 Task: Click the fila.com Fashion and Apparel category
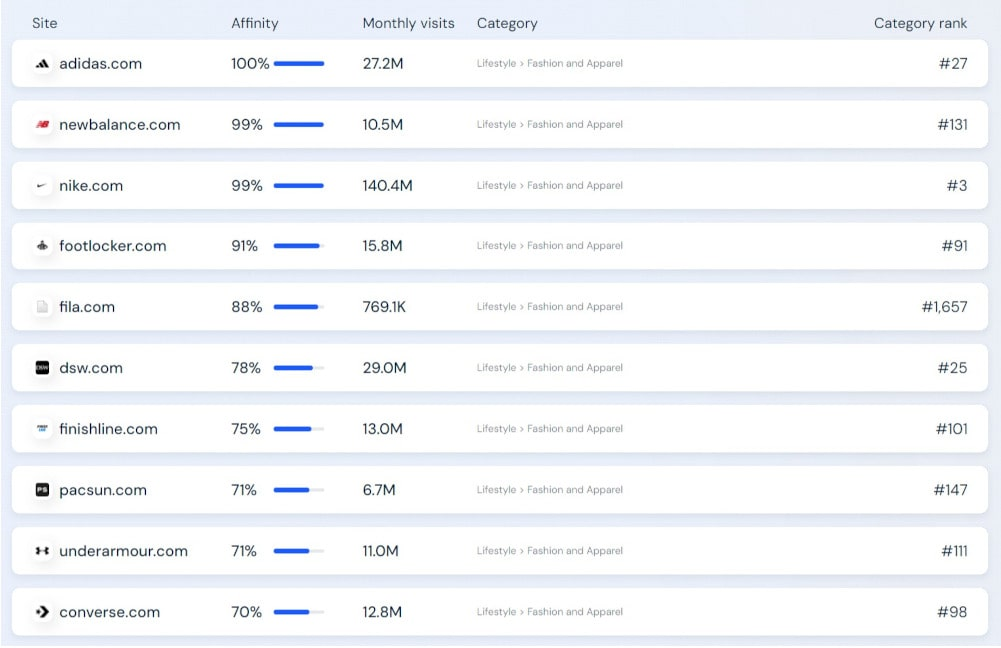point(575,307)
